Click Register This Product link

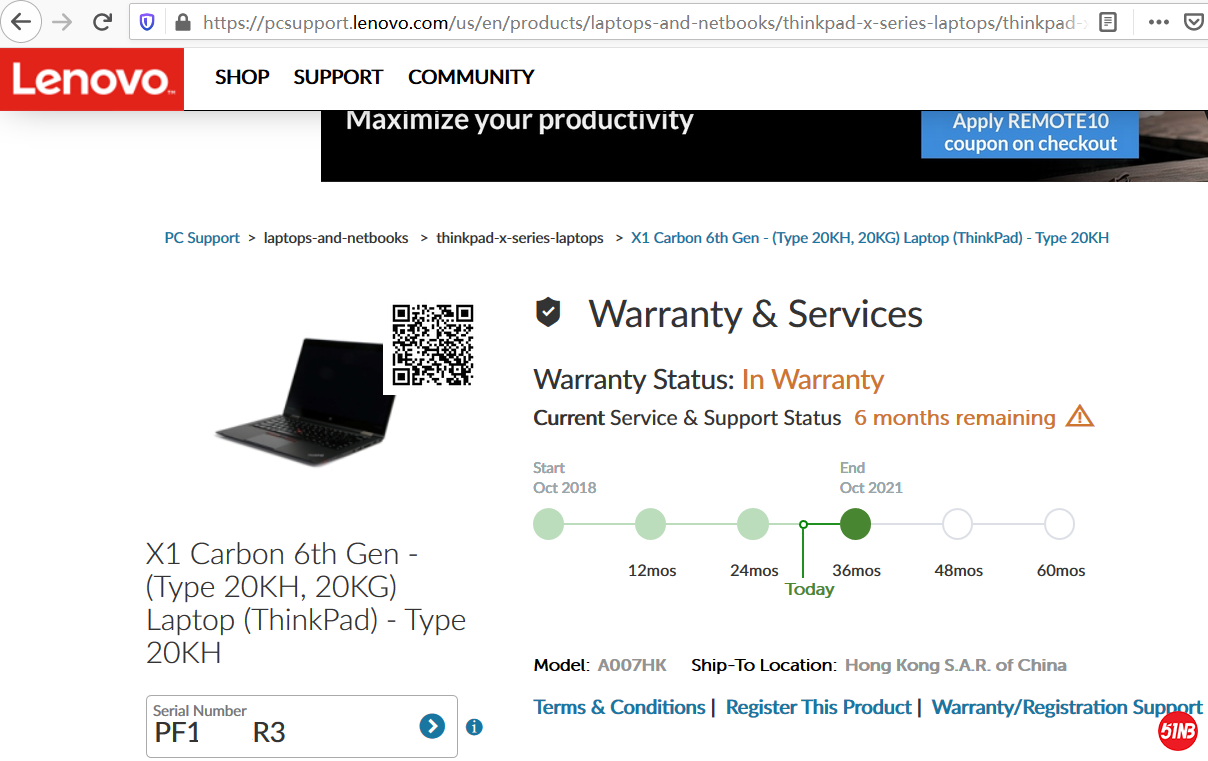coord(818,707)
